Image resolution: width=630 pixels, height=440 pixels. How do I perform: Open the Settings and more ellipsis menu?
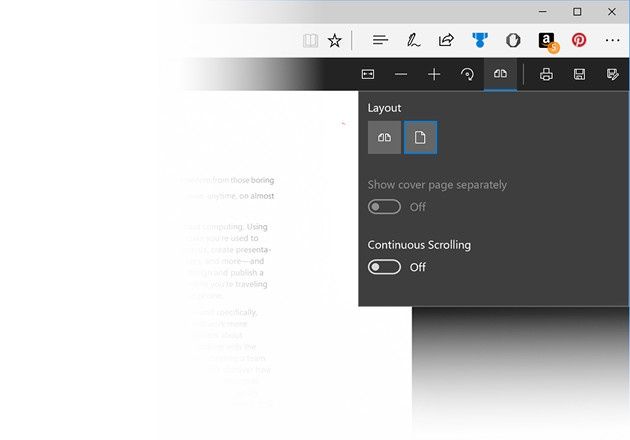tap(612, 40)
